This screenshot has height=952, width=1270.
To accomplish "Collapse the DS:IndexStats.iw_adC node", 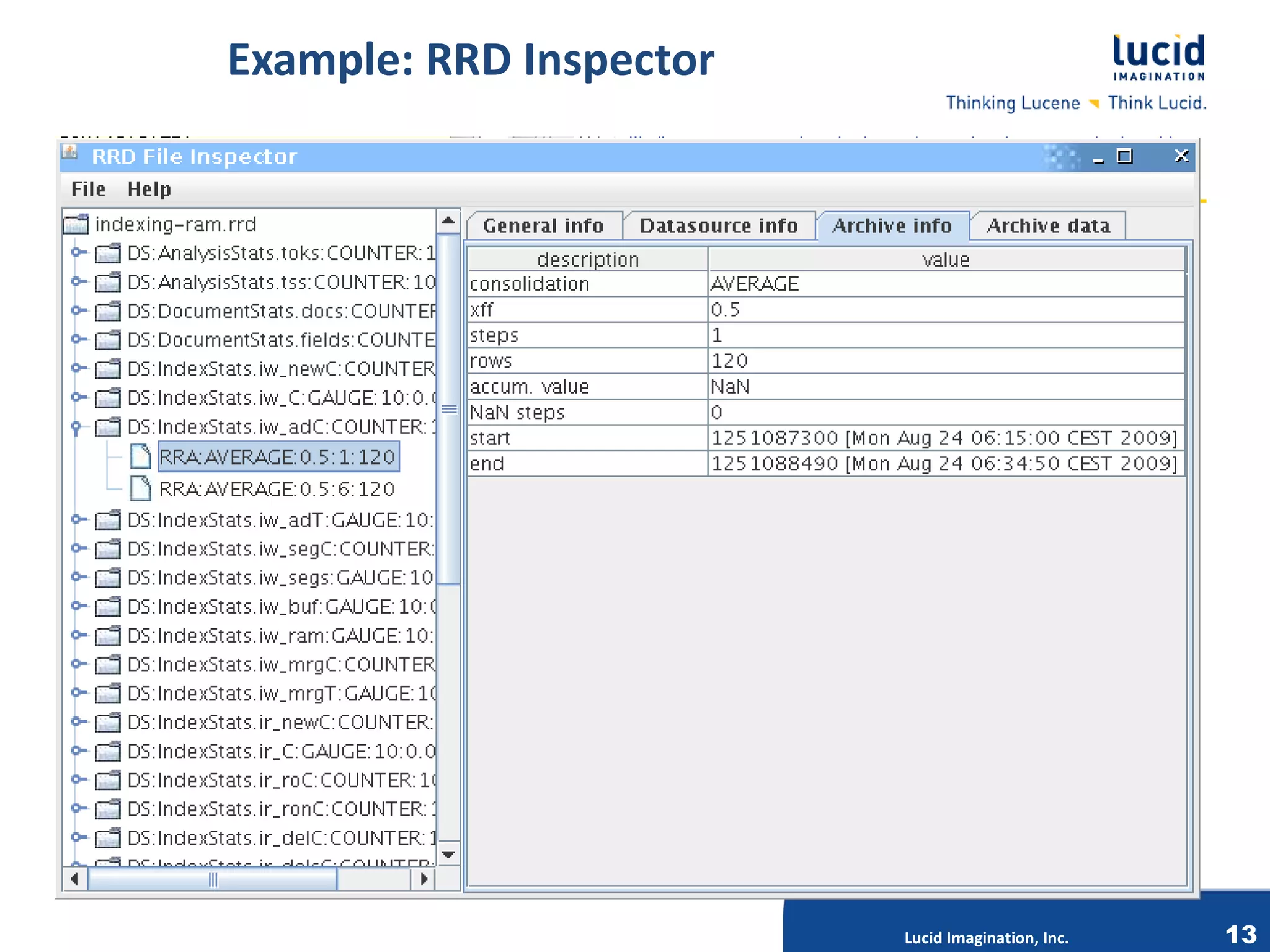I will click(x=76, y=427).
